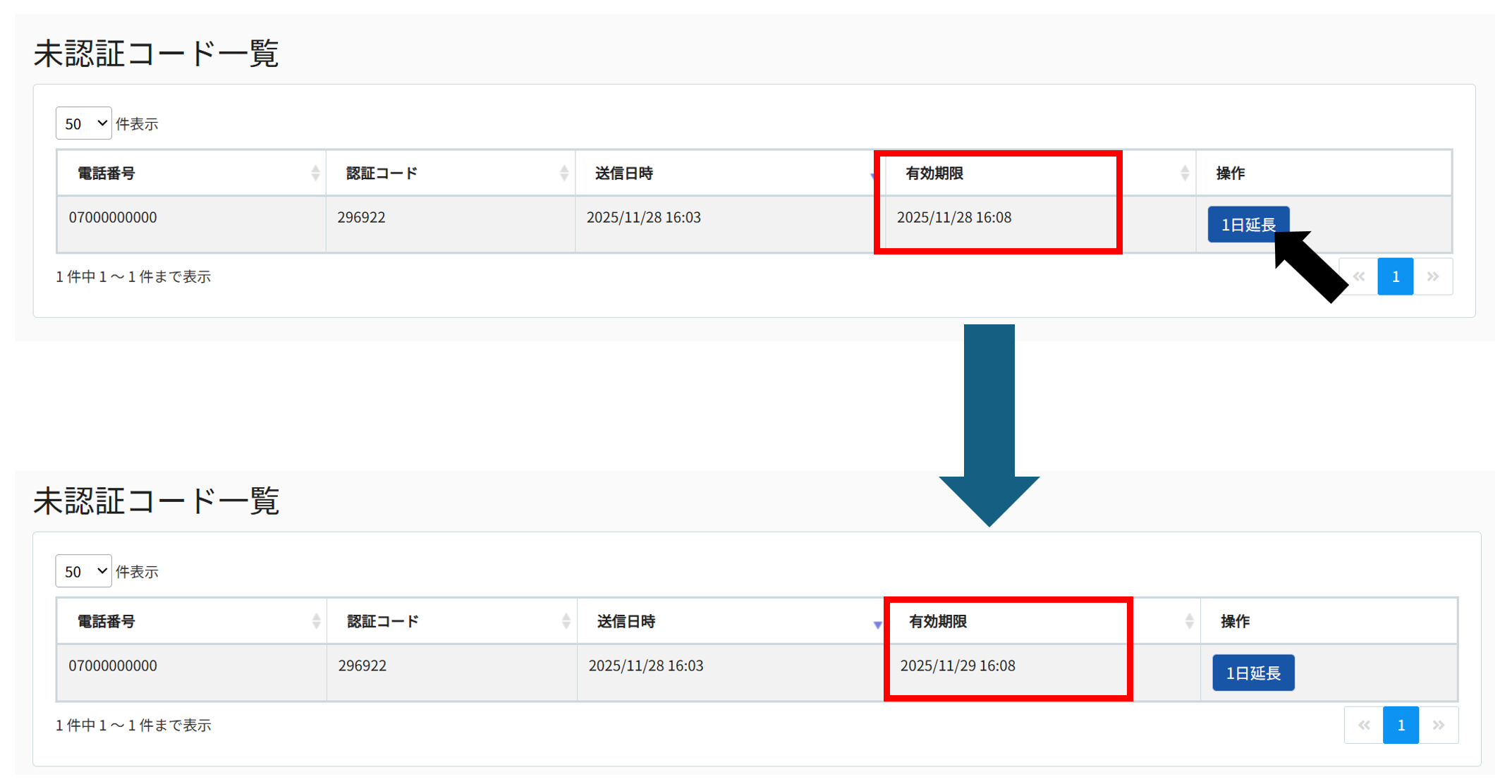Screen dimensions: 1512x784
Task: Select page 1 in lower pagination
Action: pyautogui.click(x=1401, y=725)
